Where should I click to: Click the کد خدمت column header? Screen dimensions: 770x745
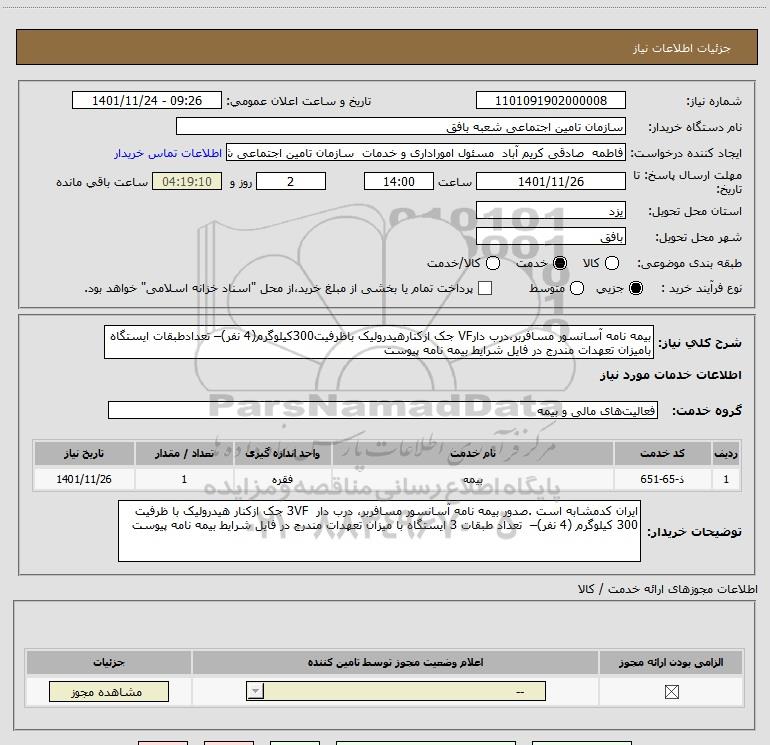tap(662, 453)
